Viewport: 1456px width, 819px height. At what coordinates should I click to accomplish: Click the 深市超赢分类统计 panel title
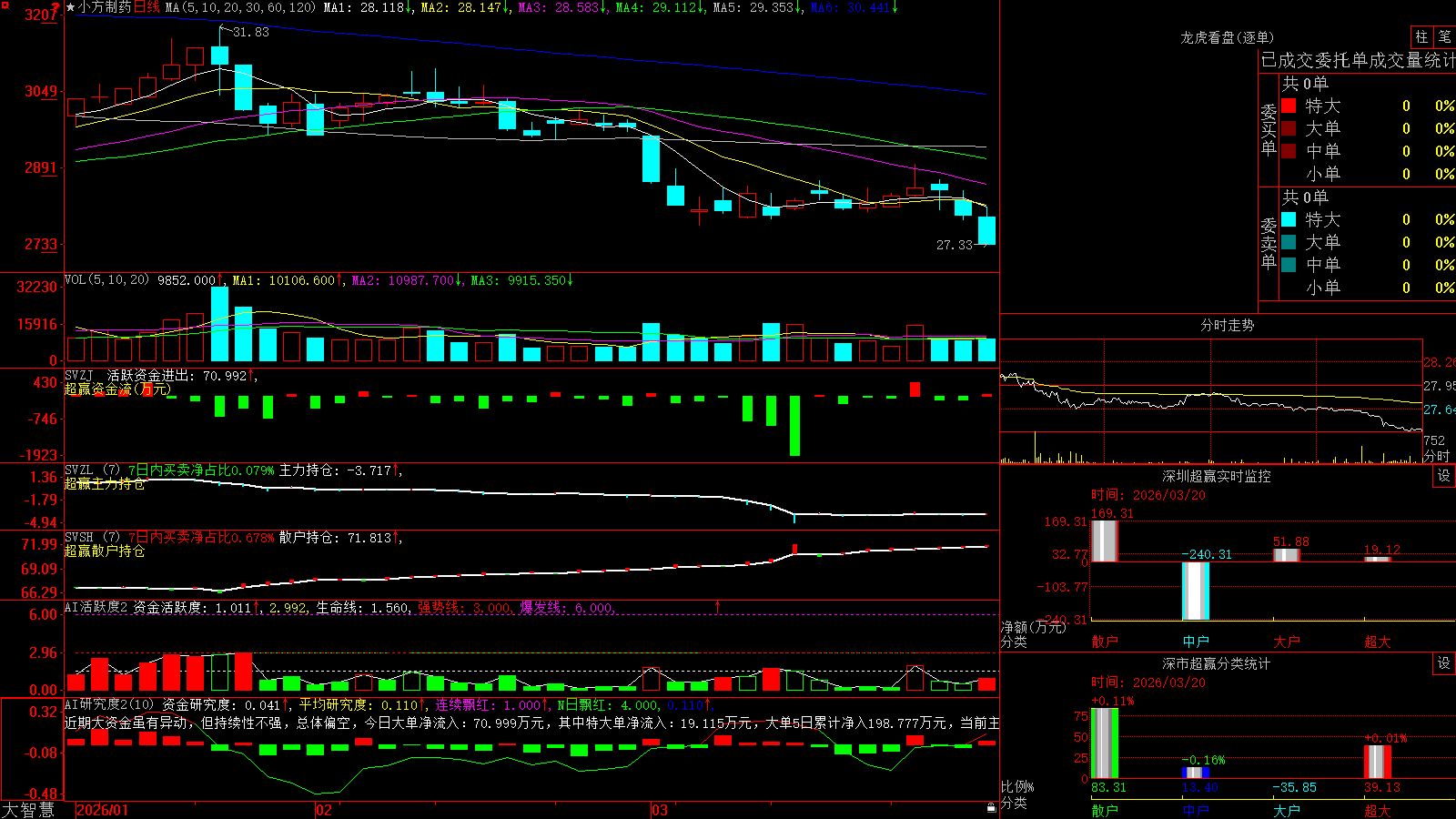click(1217, 663)
